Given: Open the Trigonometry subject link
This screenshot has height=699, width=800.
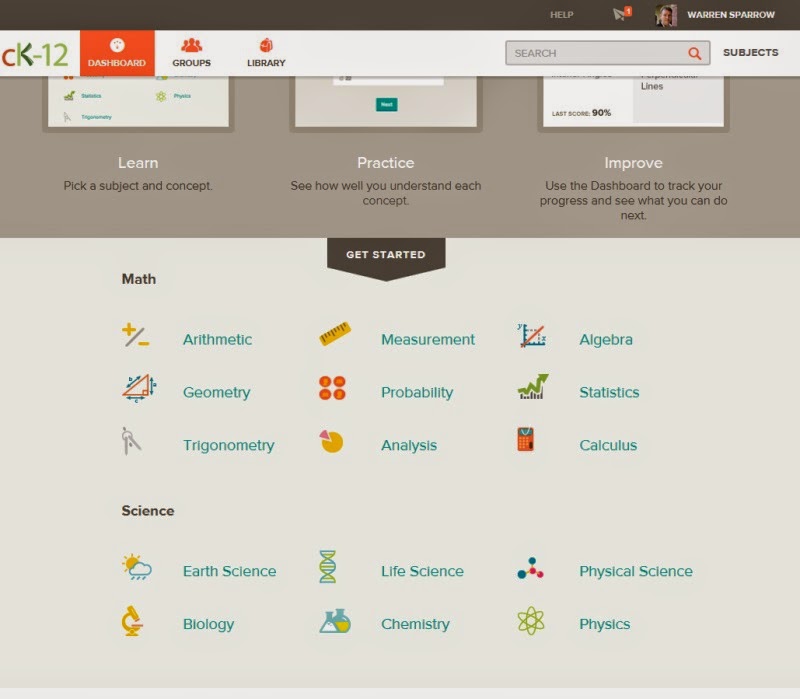Looking at the screenshot, I should tap(229, 445).
